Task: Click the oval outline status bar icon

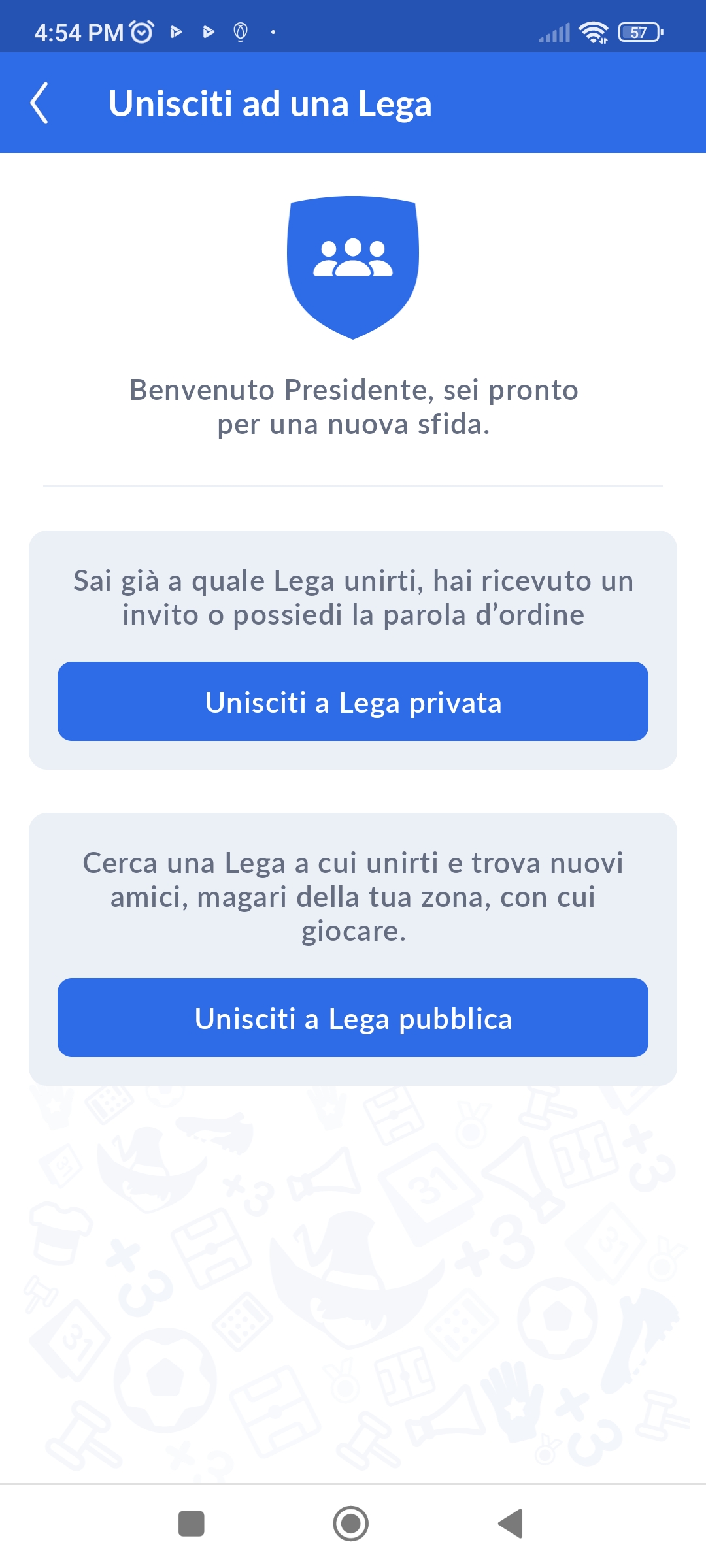Action: tap(241, 31)
